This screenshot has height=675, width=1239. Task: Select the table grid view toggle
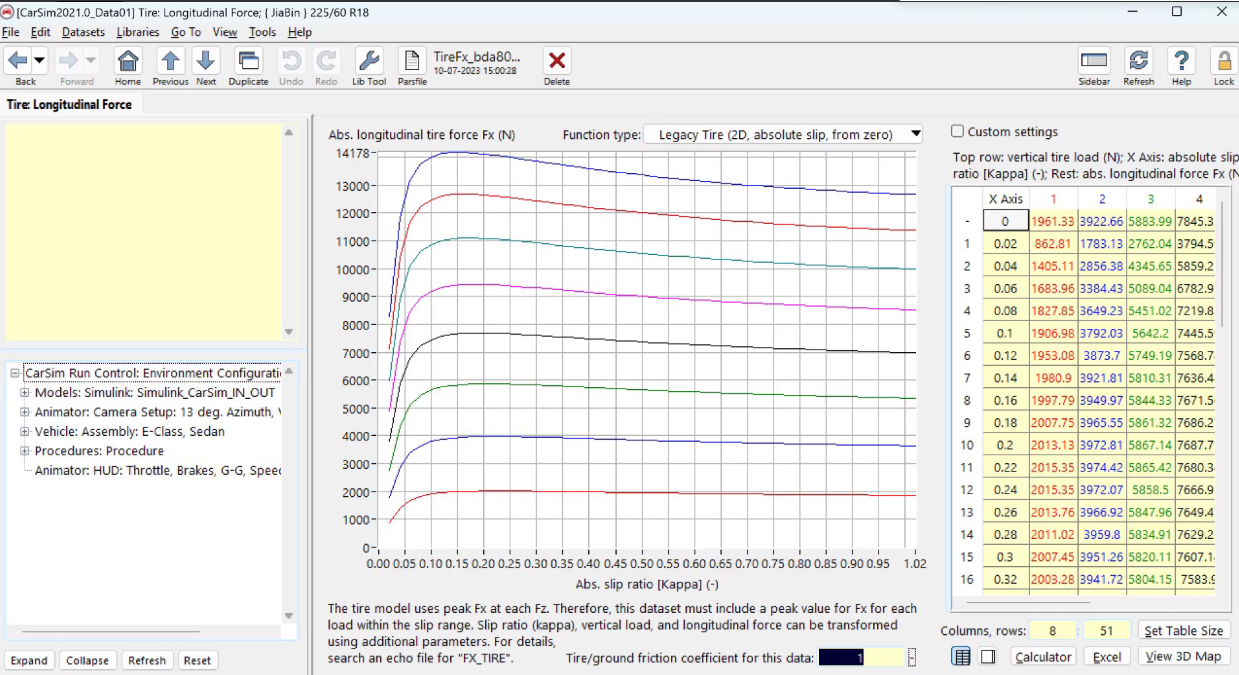pos(961,656)
